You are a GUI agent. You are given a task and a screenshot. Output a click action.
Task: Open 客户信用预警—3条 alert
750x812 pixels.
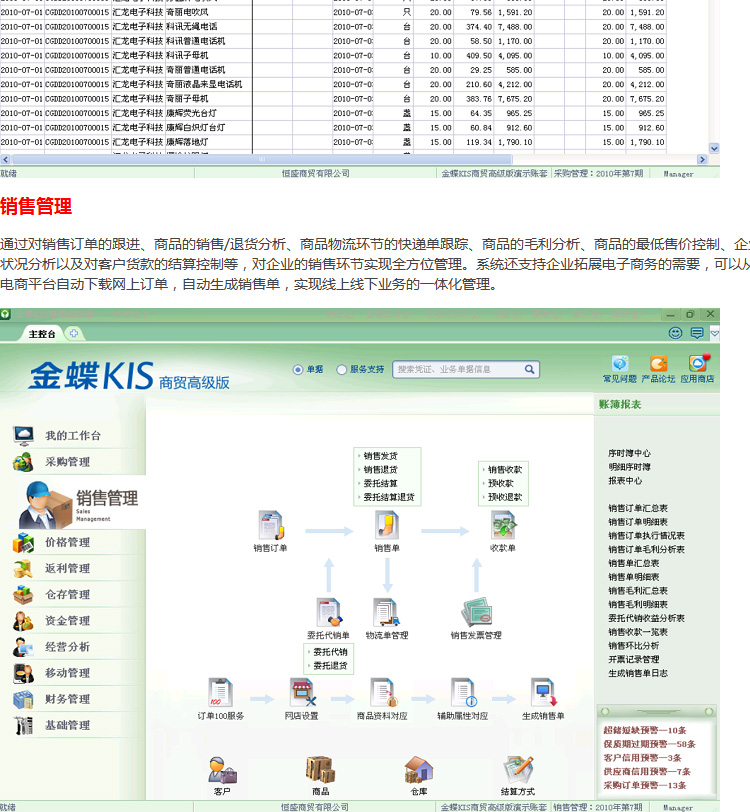[x=642, y=758]
